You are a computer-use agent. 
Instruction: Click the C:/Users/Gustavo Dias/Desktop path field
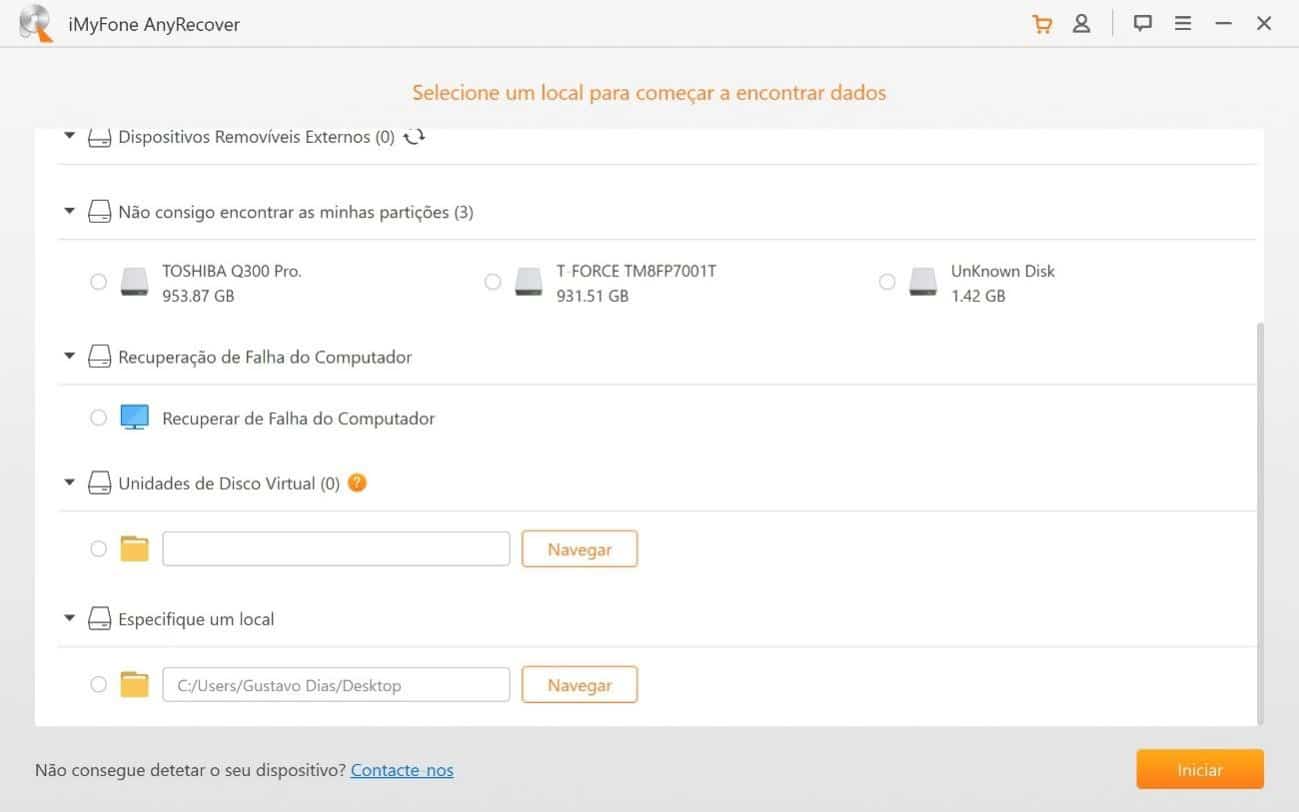click(x=336, y=685)
